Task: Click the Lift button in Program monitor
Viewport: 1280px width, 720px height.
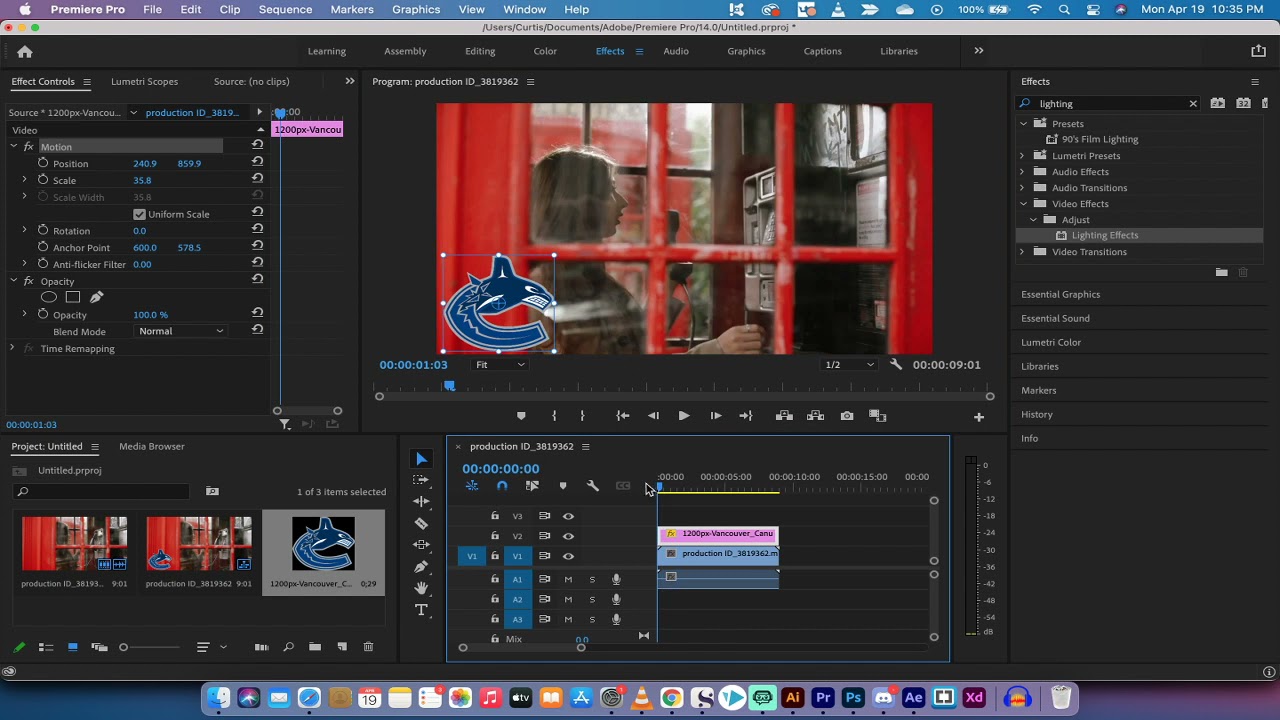Action: [x=784, y=416]
